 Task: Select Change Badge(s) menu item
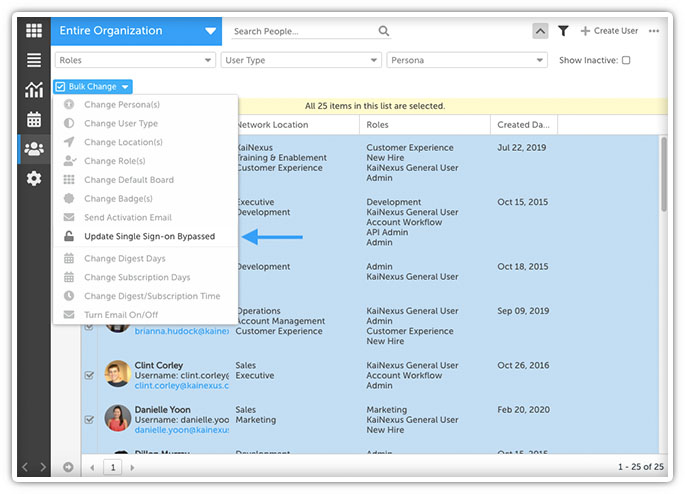145,198
